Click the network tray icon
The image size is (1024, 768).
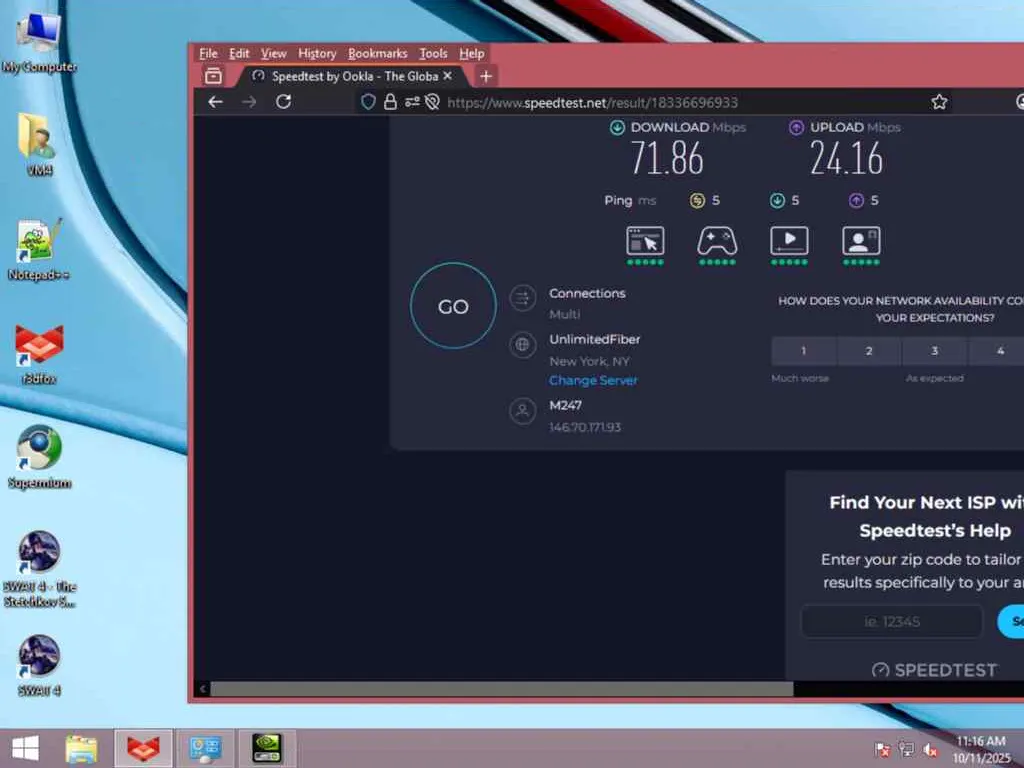(906, 749)
